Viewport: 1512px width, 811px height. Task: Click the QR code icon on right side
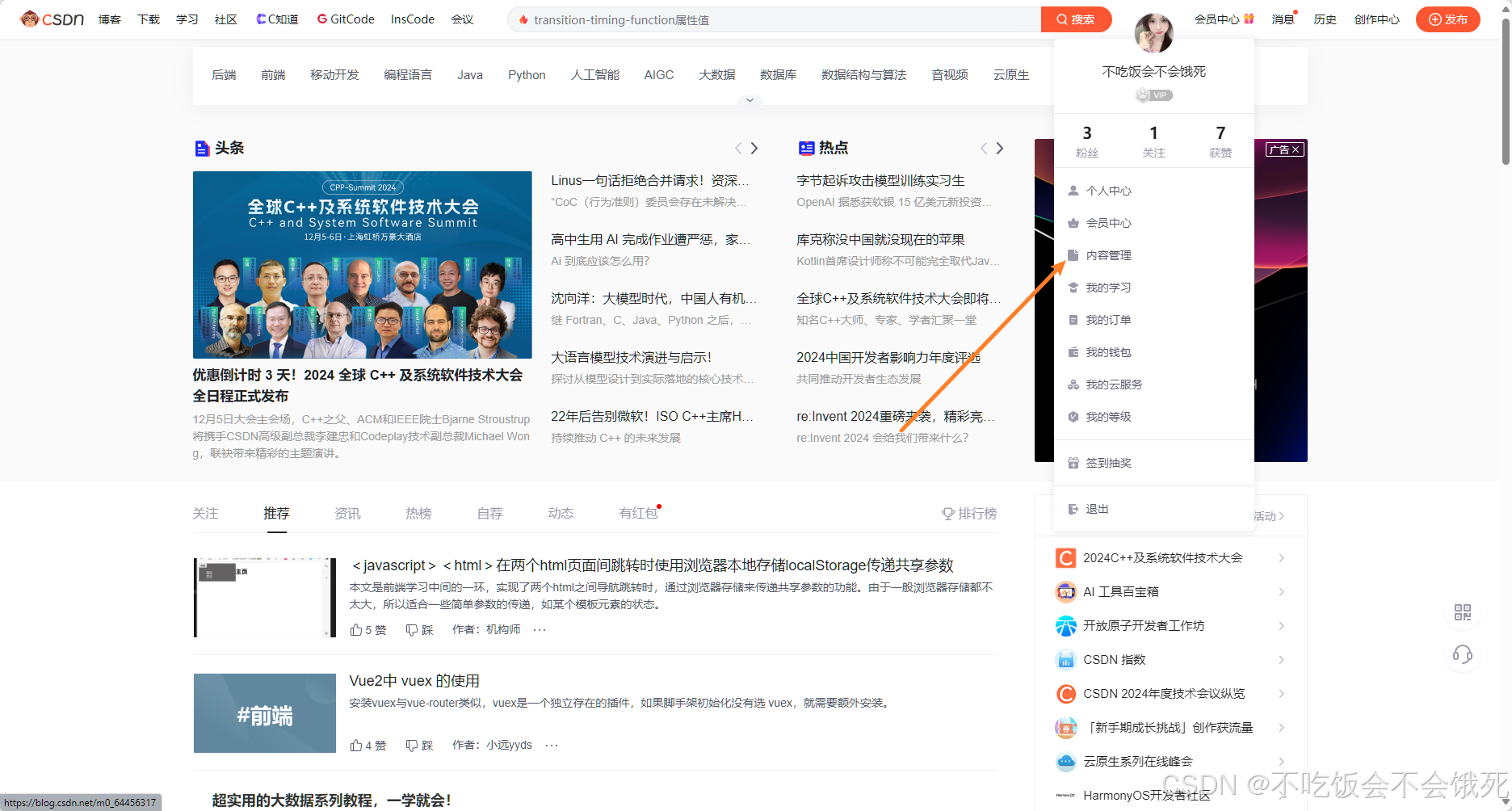point(1462,612)
